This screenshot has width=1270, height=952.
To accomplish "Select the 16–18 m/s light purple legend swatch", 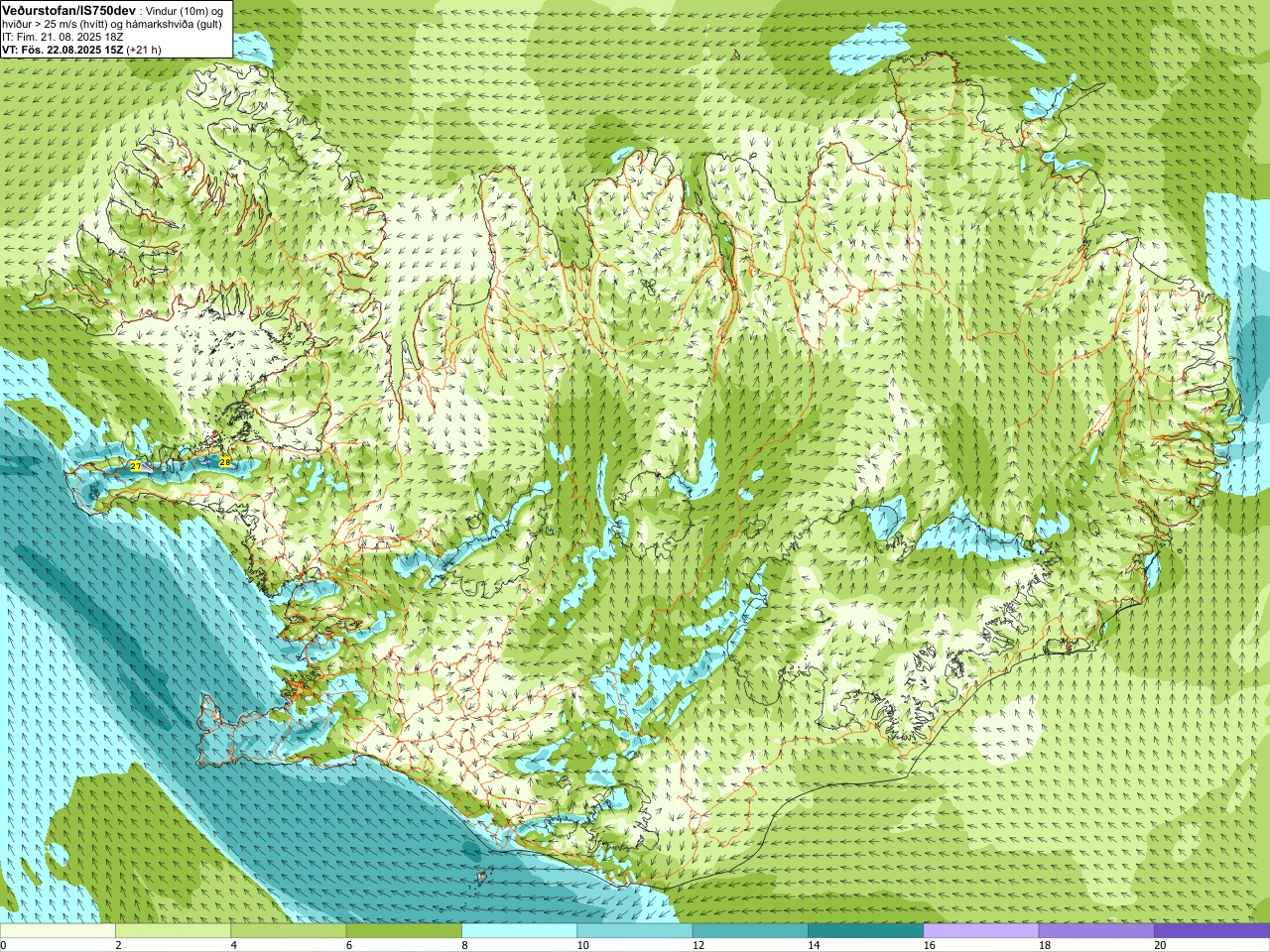I will [x=980, y=931].
